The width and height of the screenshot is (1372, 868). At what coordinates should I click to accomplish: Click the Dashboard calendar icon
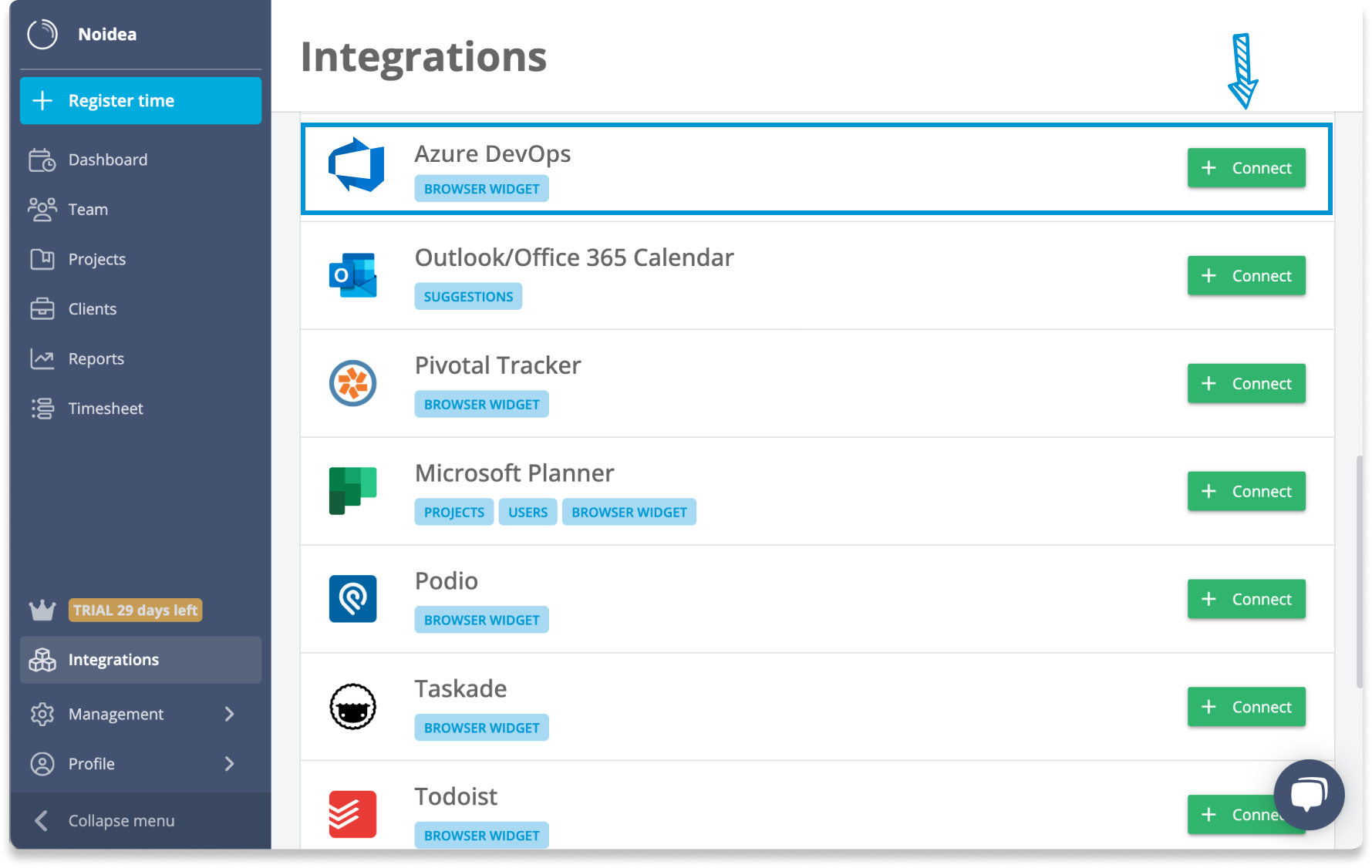click(x=42, y=160)
